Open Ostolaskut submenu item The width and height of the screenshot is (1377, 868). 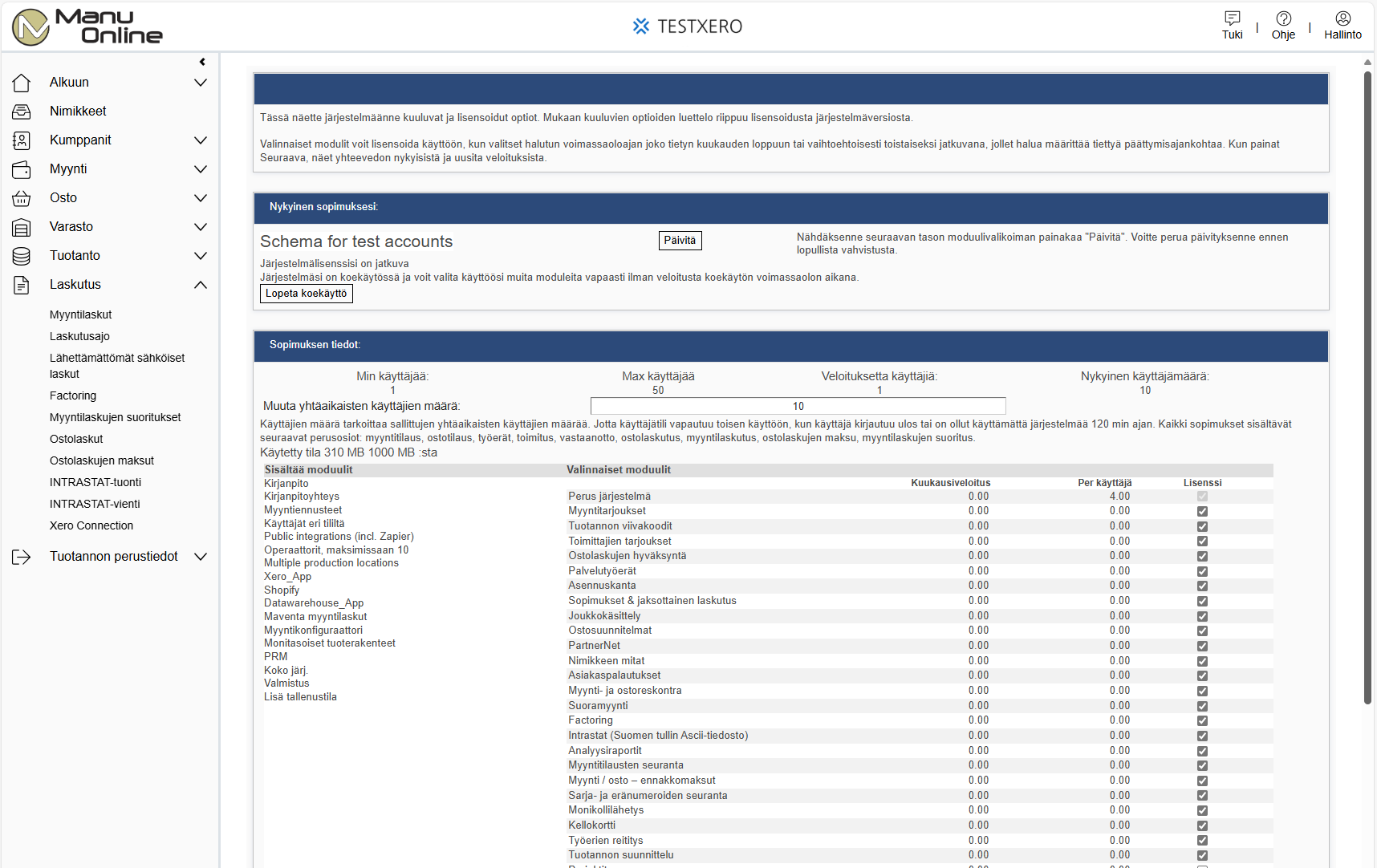coord(76,439)
